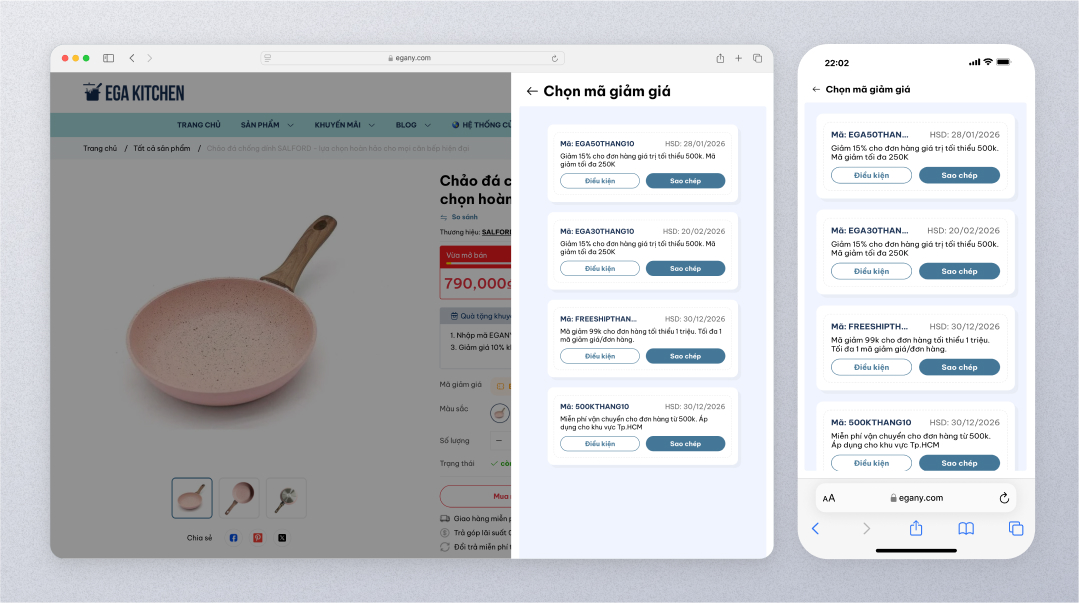Select the second product thumbnail image
1079x603 pixels.
point(239,498)
